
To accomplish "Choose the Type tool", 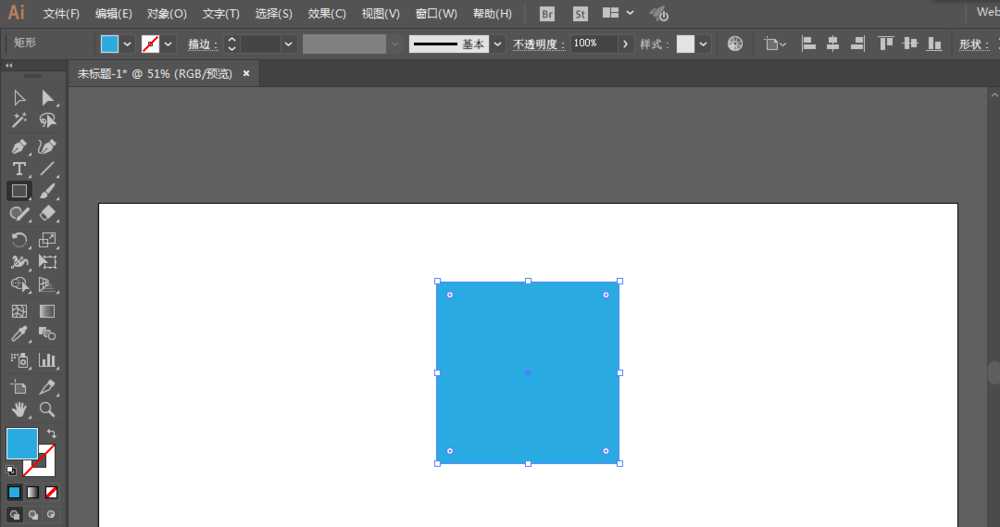I will (x=19, y=168).
